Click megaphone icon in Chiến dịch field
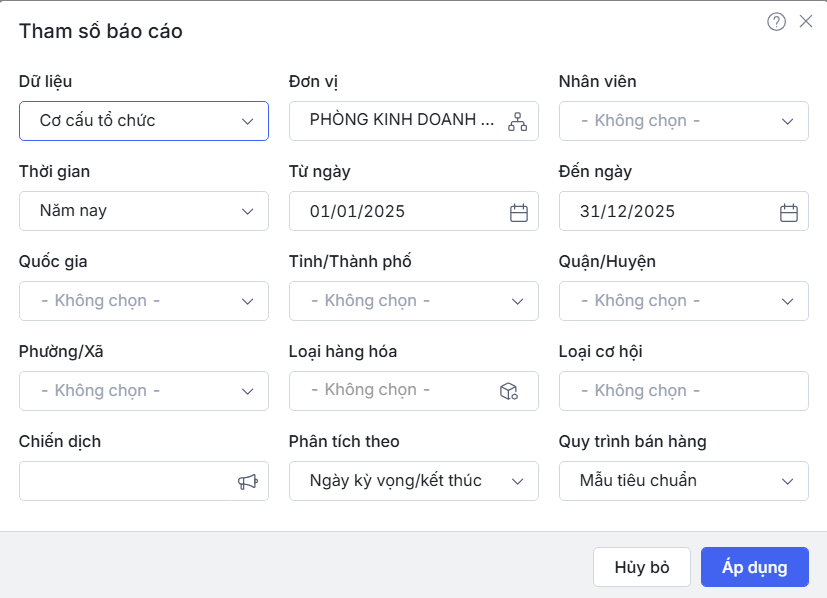 [x=247, y=481]
